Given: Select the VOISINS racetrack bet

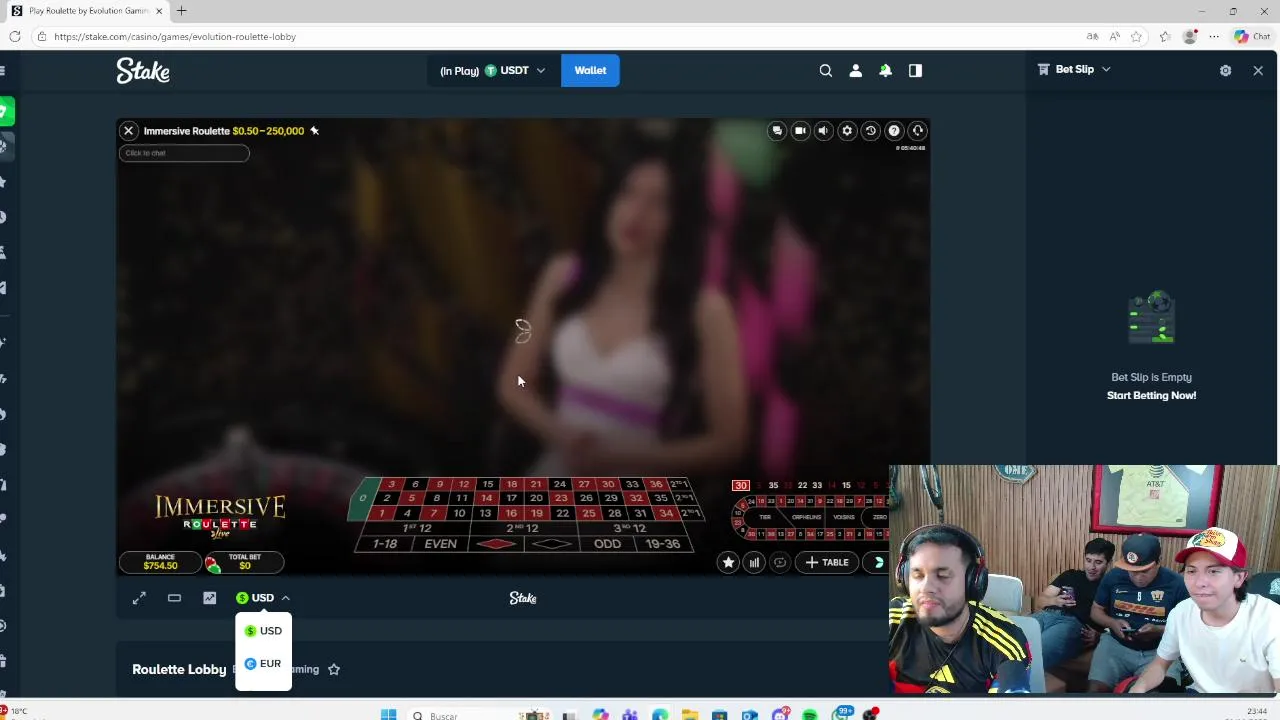Looking at the screenshot, I should click(844, 517).
